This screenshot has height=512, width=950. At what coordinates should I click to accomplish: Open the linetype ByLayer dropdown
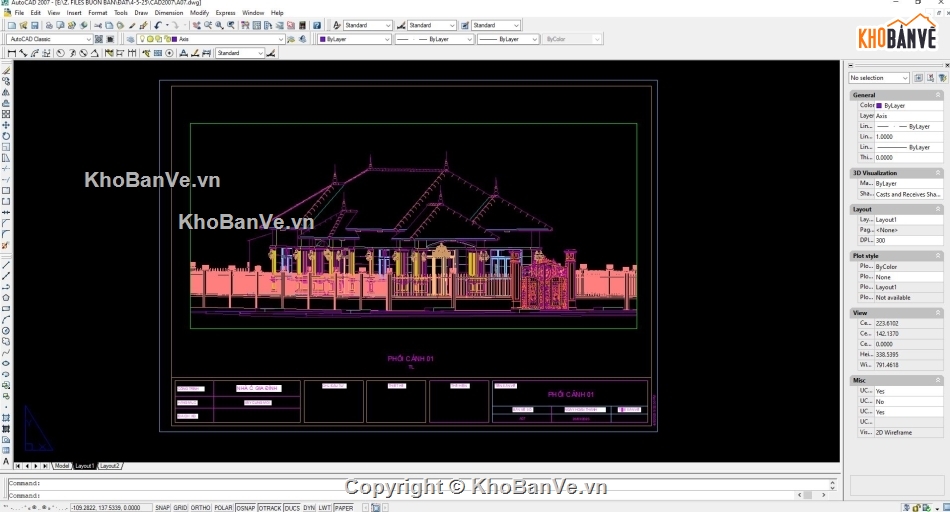pos(434,39)
